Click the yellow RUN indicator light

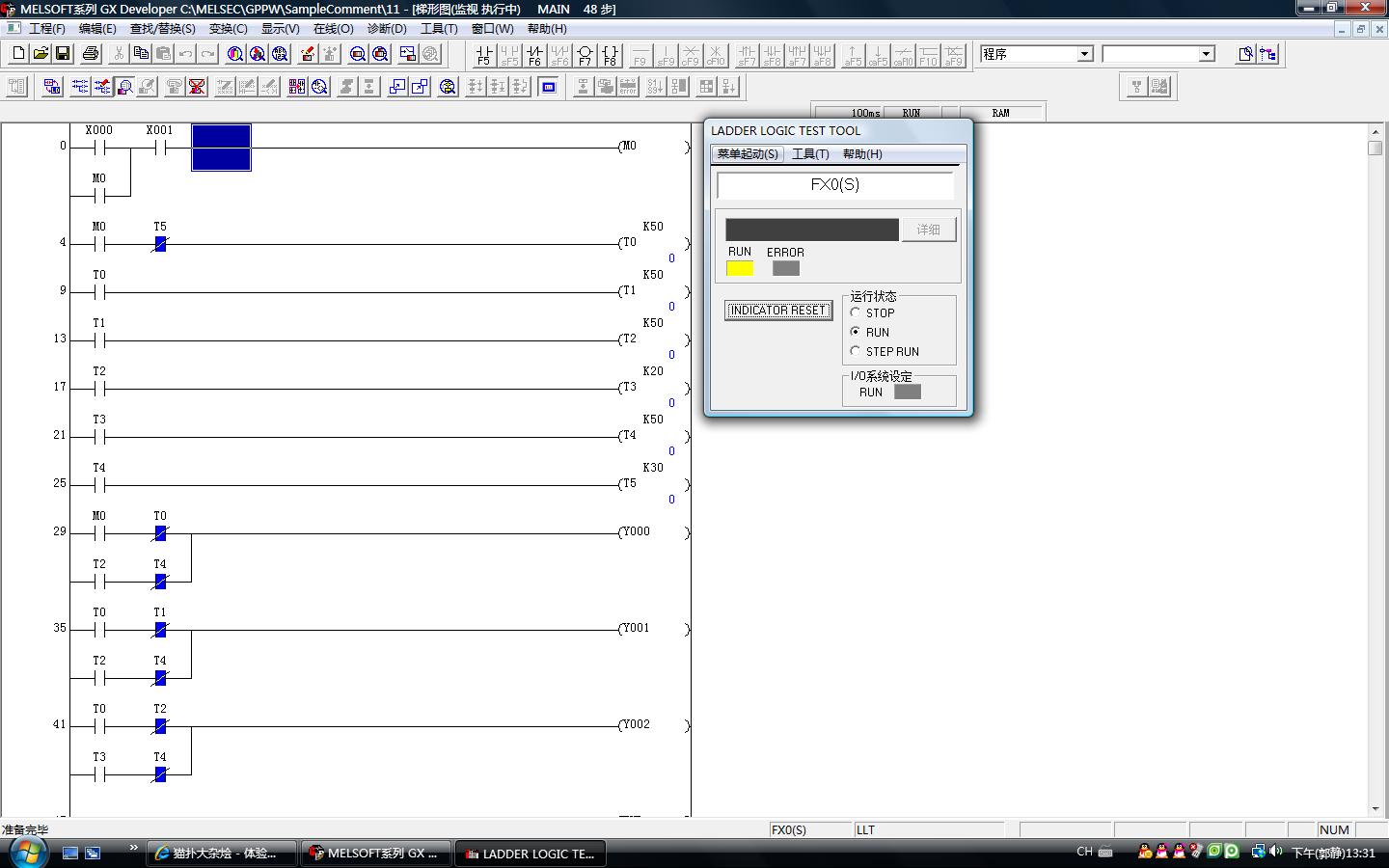click(x=740, y=269)
